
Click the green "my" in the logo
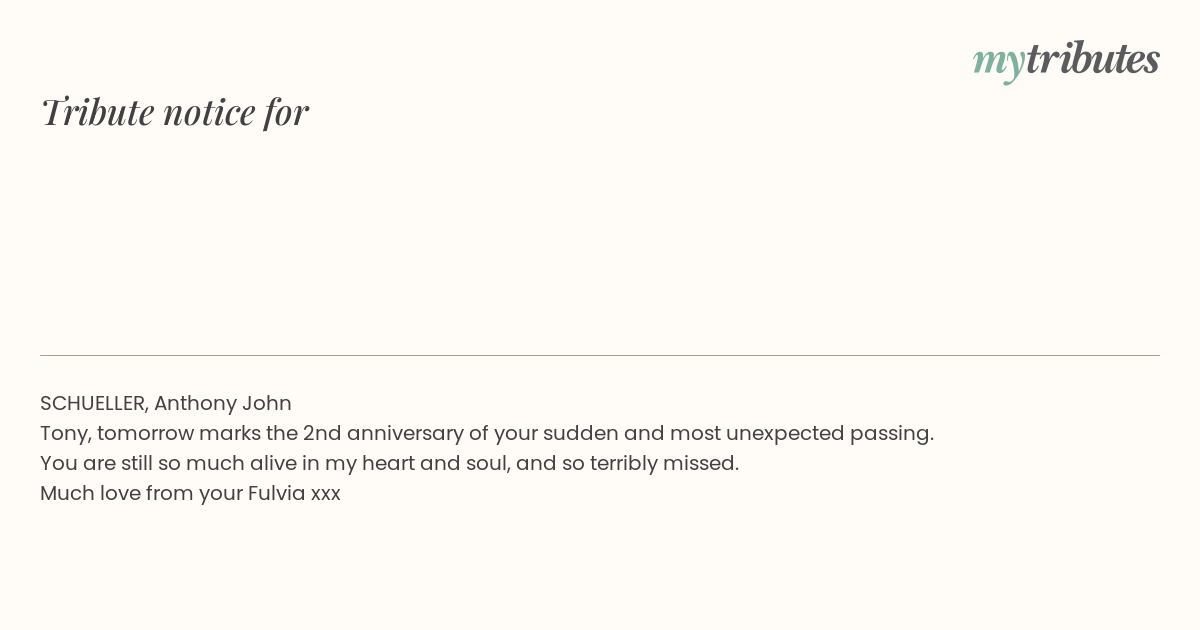[x=998, y=62]
